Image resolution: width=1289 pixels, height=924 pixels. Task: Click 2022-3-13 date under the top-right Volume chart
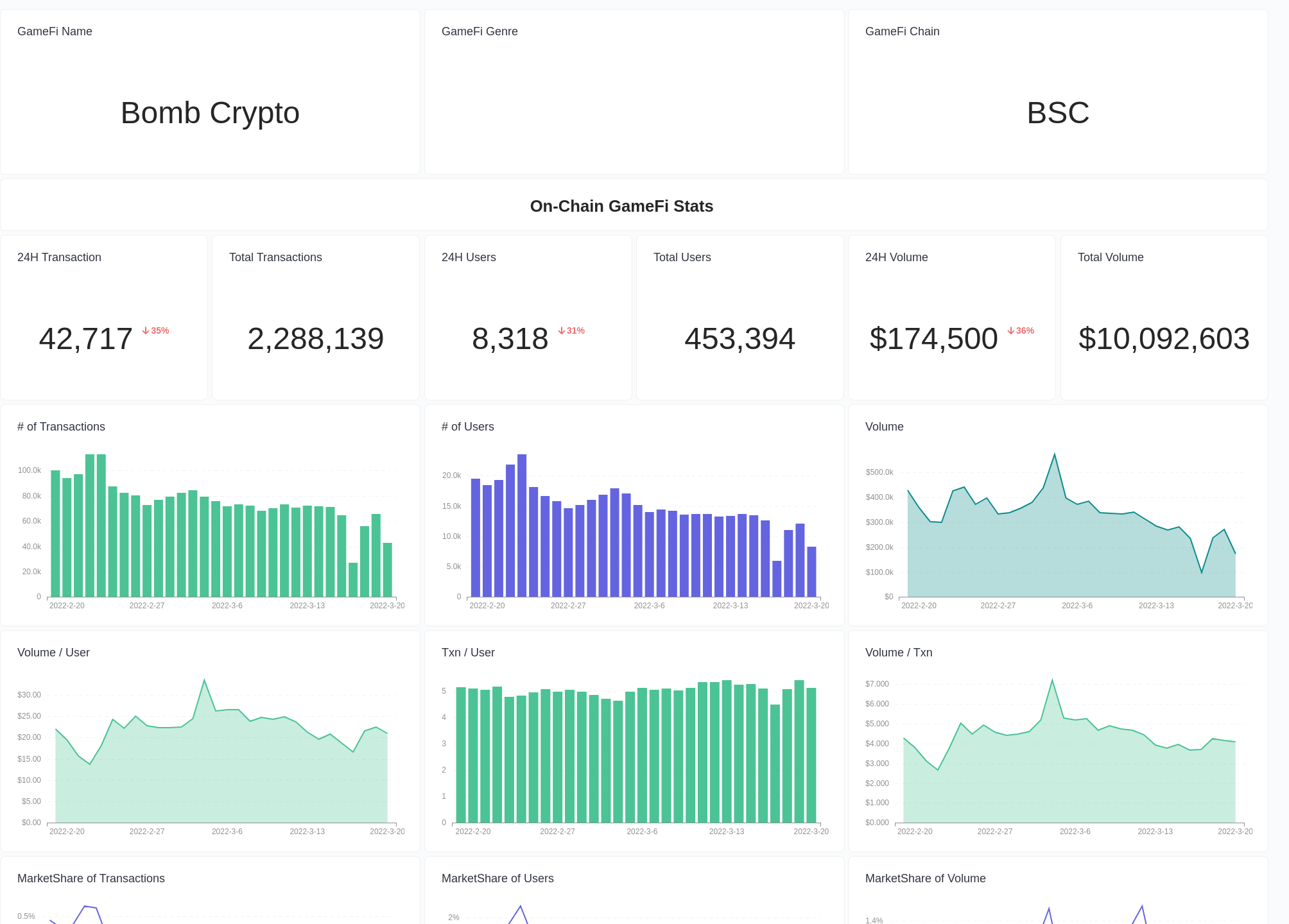pos(1156,606)
